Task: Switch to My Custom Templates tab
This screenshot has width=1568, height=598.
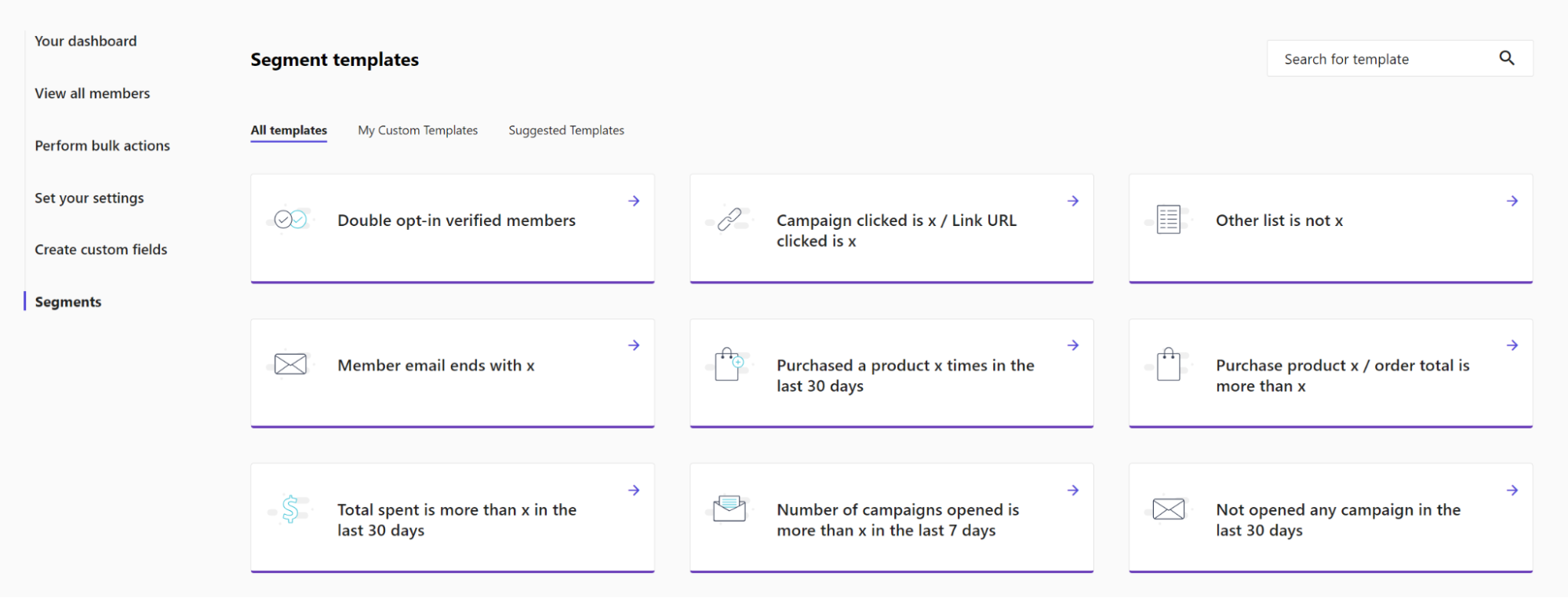Action: [418, 130]
